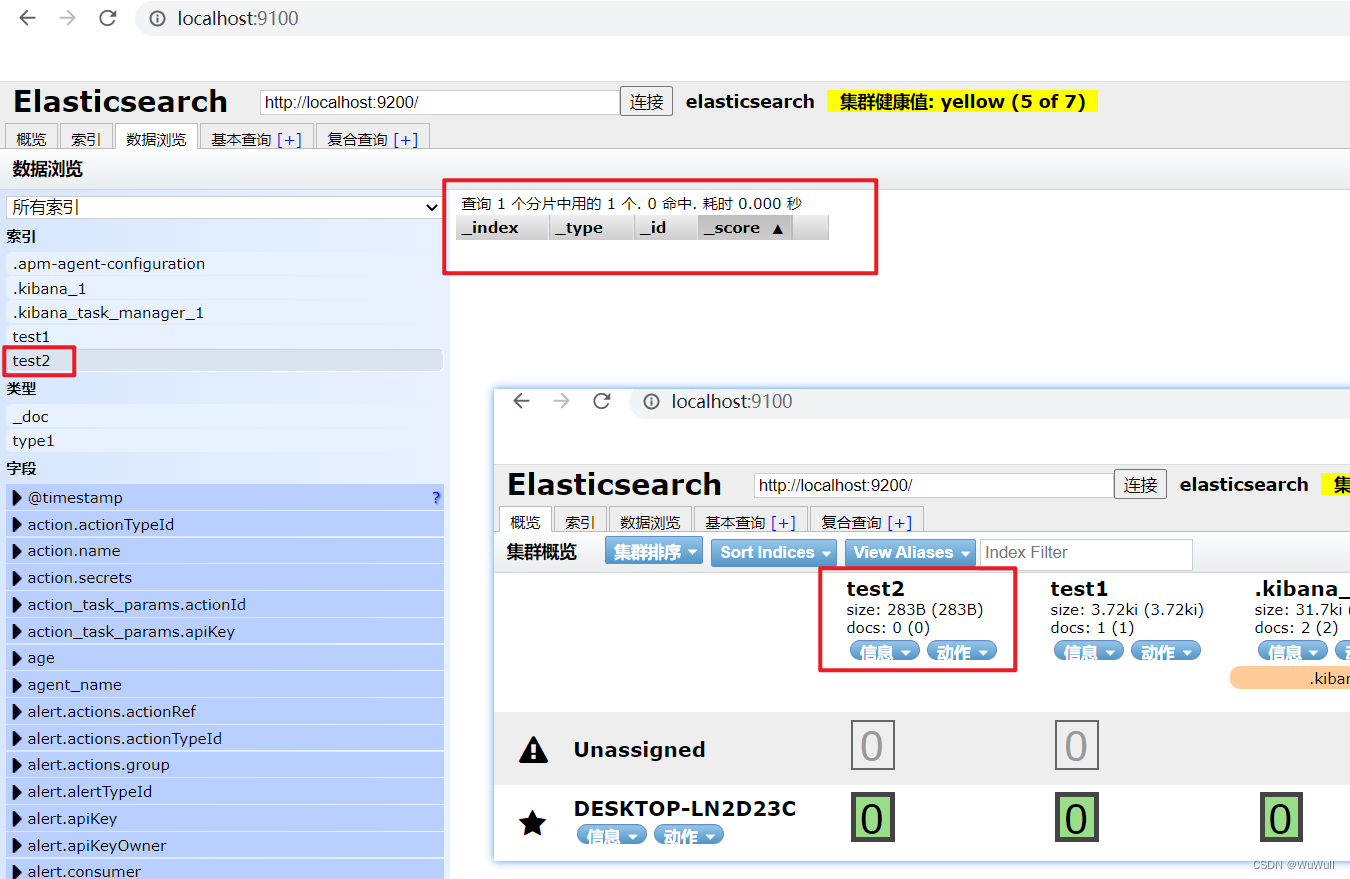Click the Index Filter input box
This screenshot has width=1350, height=879.
(x=1086, y=553)
